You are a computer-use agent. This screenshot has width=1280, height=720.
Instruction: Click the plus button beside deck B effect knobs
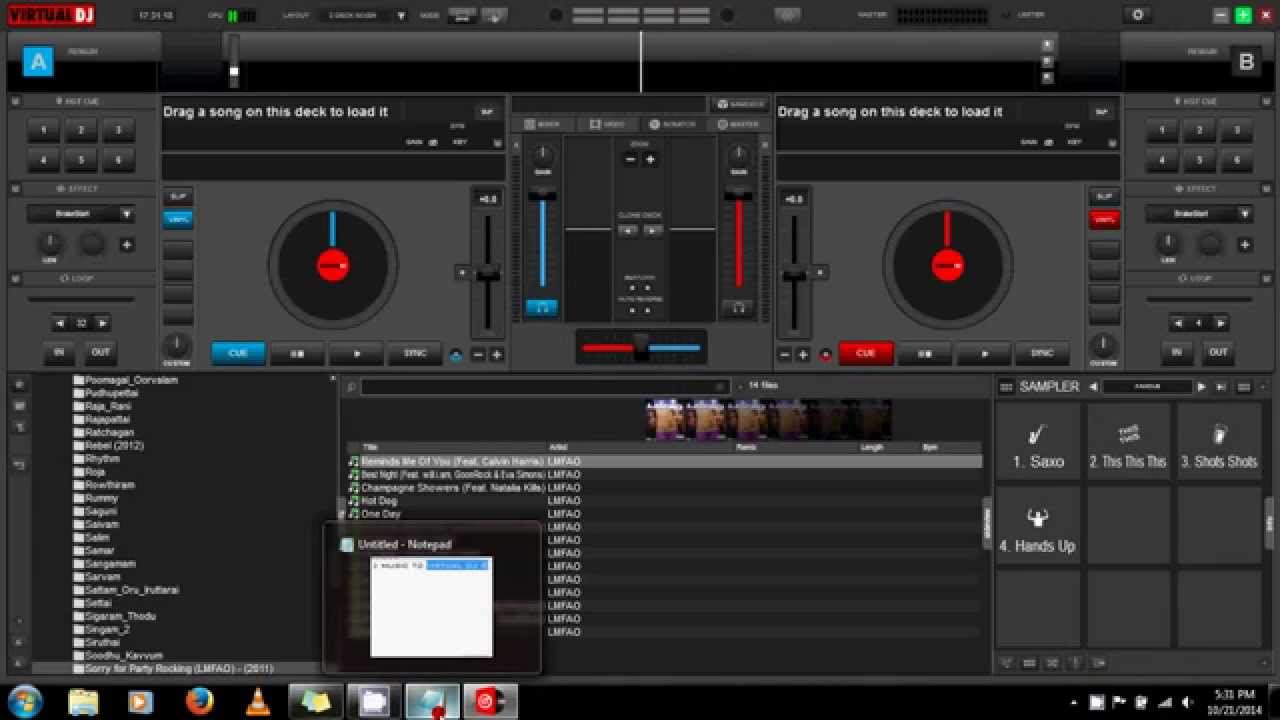point(1245,244)
